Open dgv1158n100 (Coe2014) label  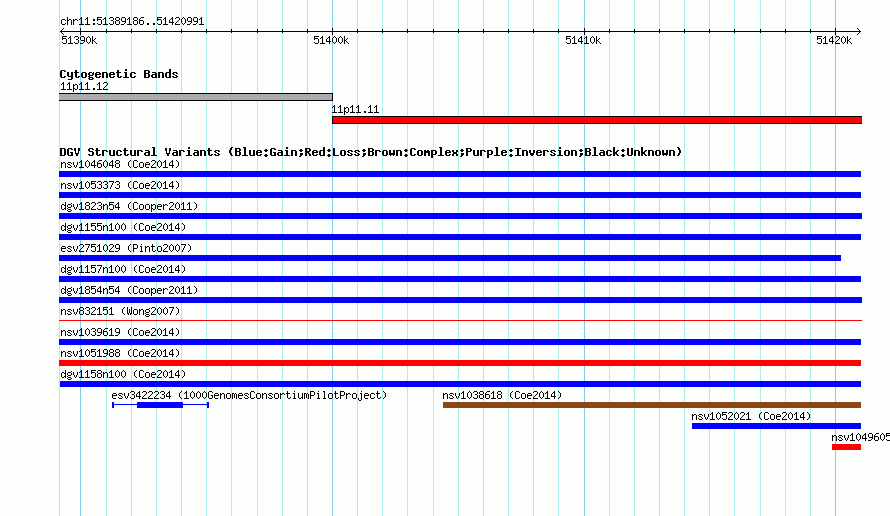(x=123, y=375)
